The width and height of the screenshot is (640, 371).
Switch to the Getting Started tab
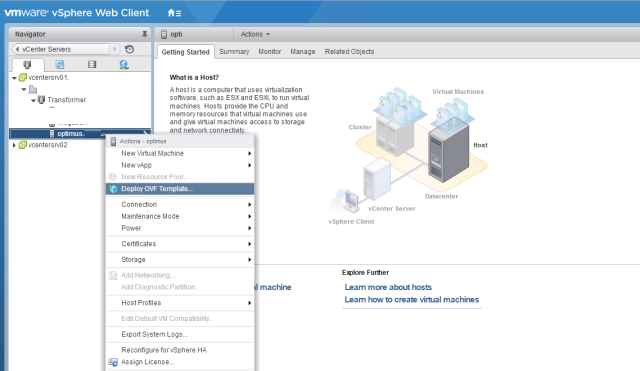click(185, 52)
